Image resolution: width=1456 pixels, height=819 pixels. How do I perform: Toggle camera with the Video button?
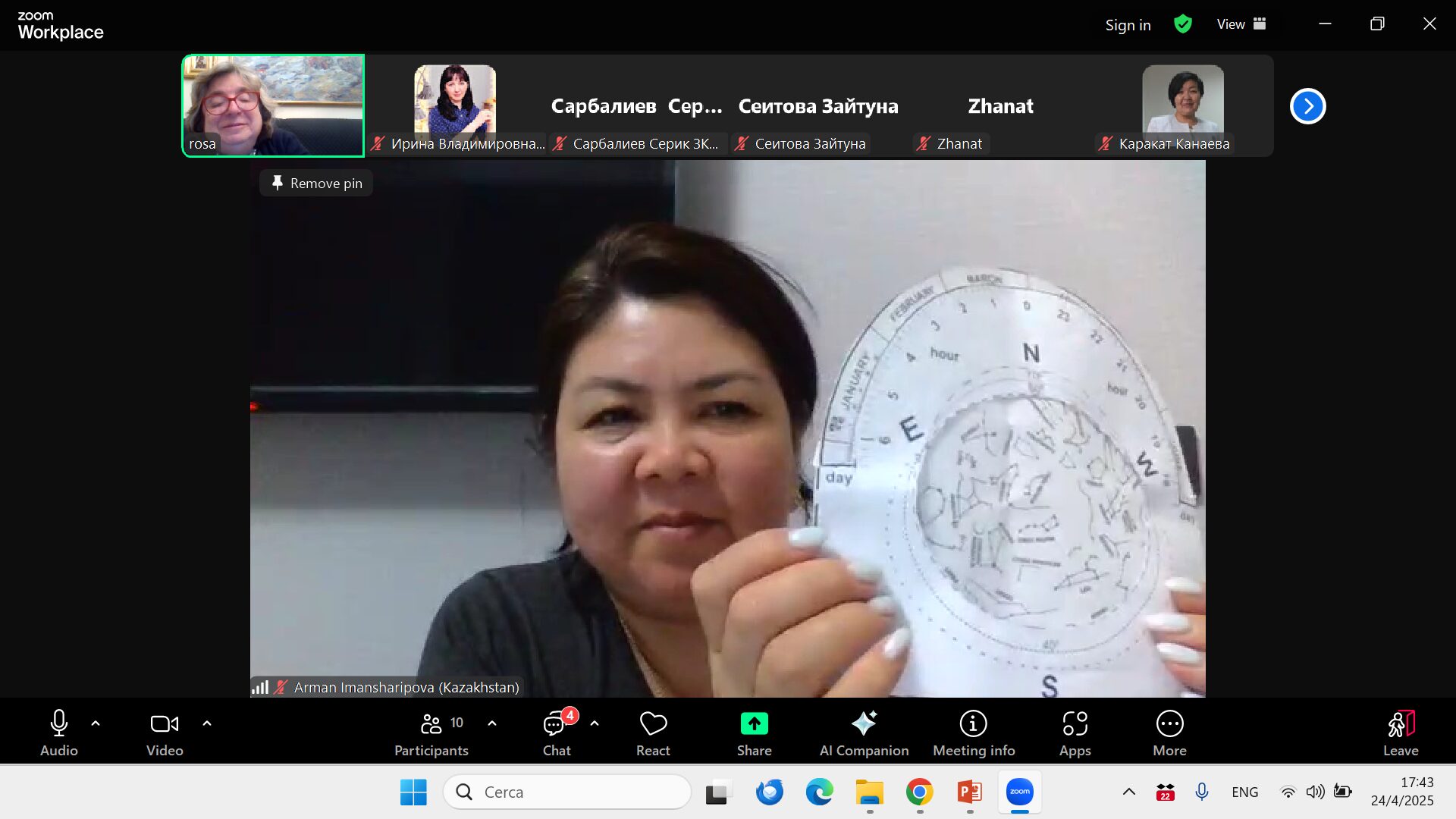point(165,733)
